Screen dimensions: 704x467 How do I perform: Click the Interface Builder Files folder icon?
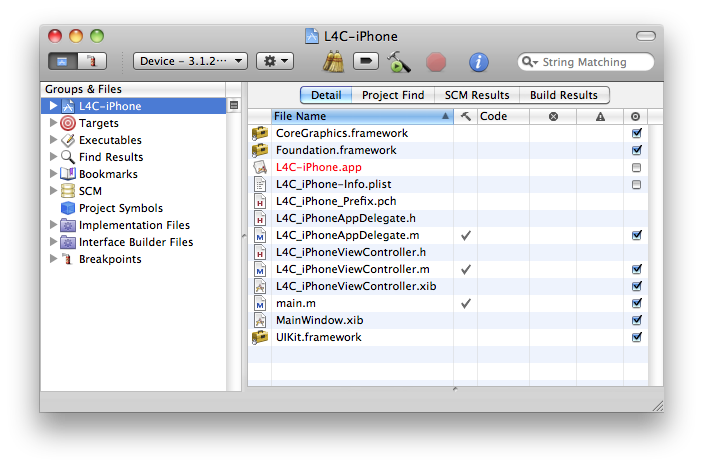68,242
